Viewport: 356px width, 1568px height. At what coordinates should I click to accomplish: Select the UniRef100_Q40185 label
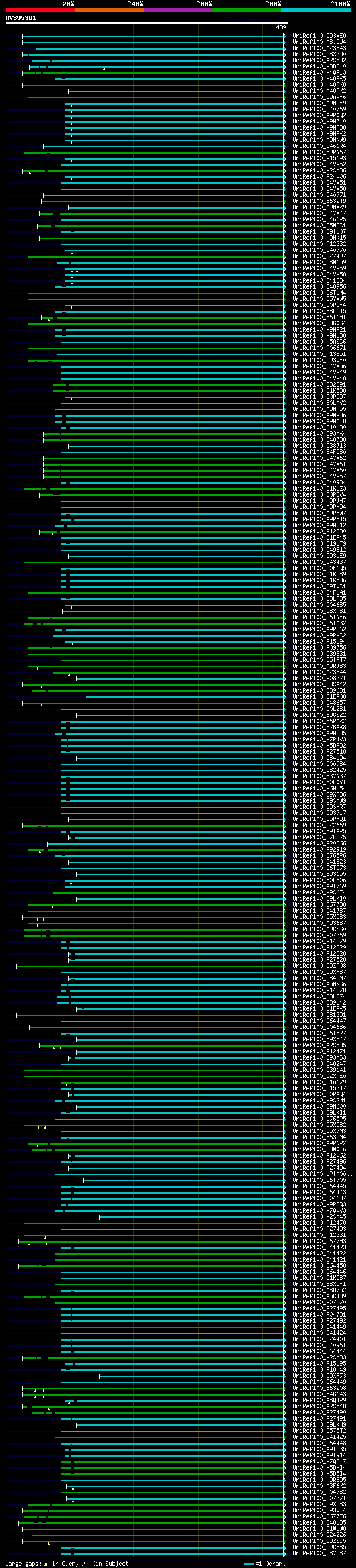coord(319,1522)
